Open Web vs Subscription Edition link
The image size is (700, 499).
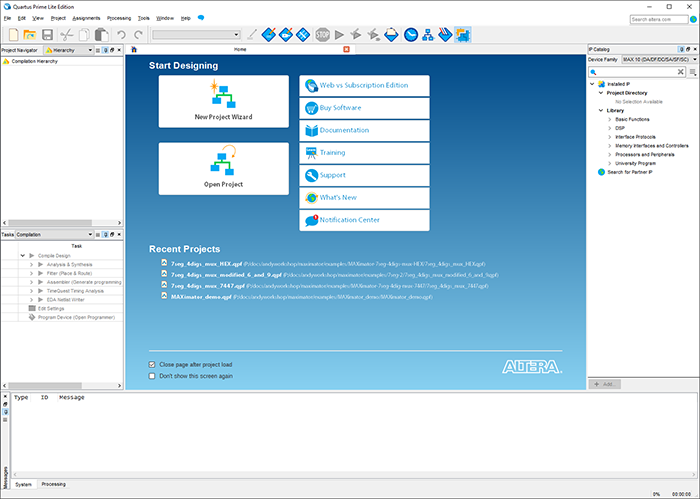[364, 85]
